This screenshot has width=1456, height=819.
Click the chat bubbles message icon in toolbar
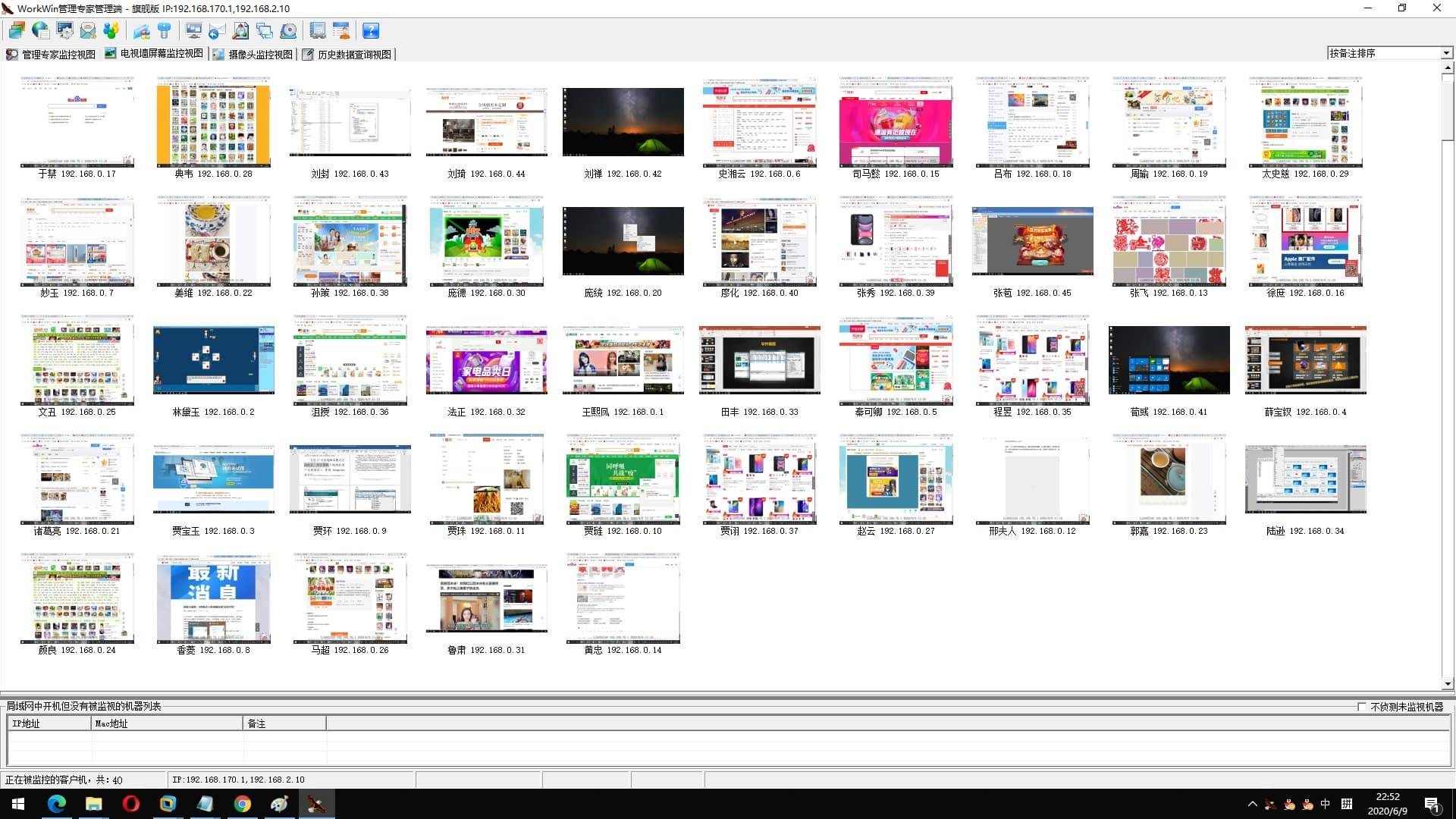[x=264, y=30]
